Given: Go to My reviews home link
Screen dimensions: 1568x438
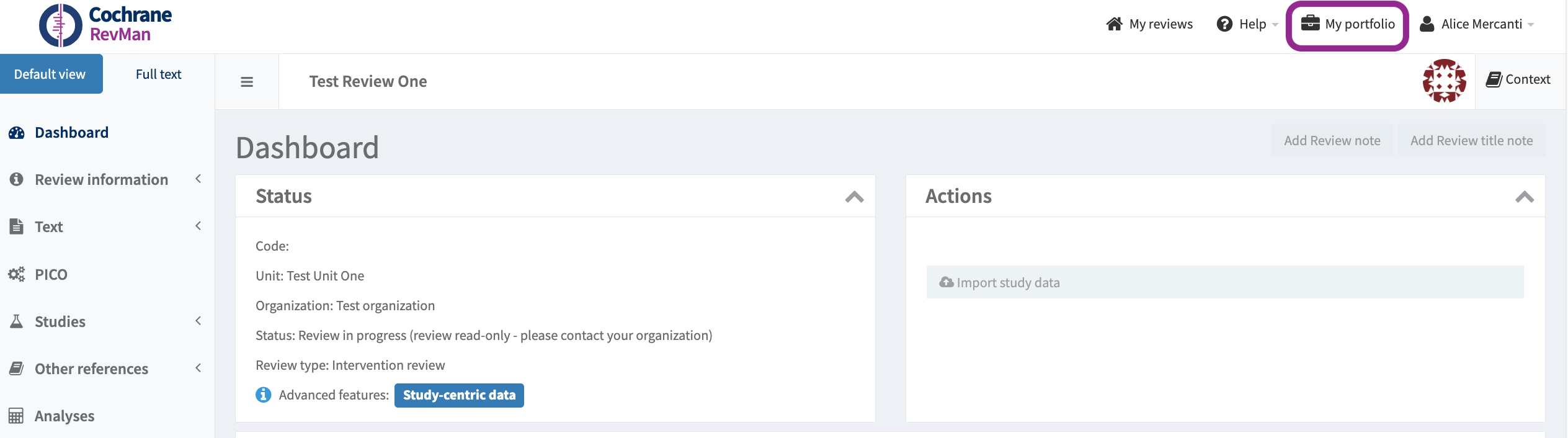Looking at the screenshot, I should (x=1149, y=24).
